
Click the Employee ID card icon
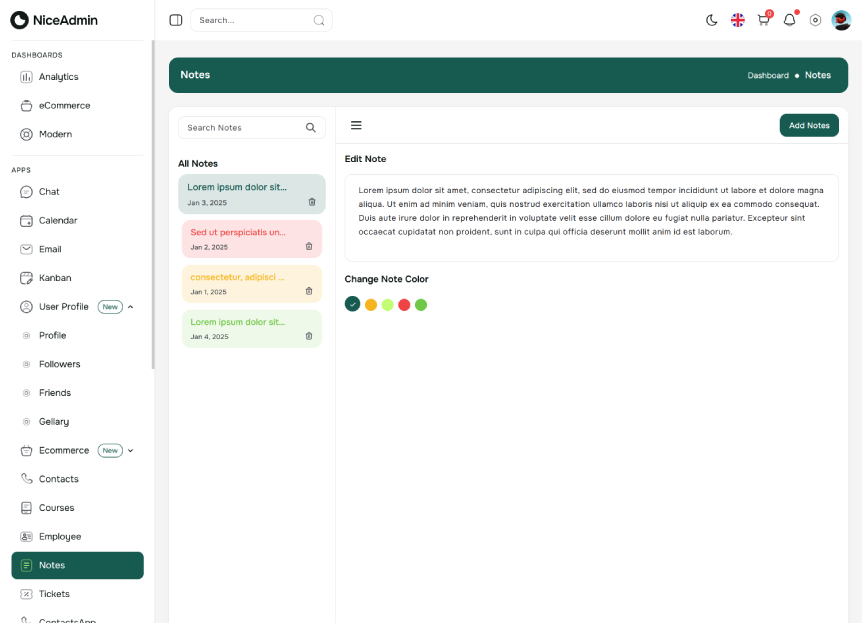26,536
